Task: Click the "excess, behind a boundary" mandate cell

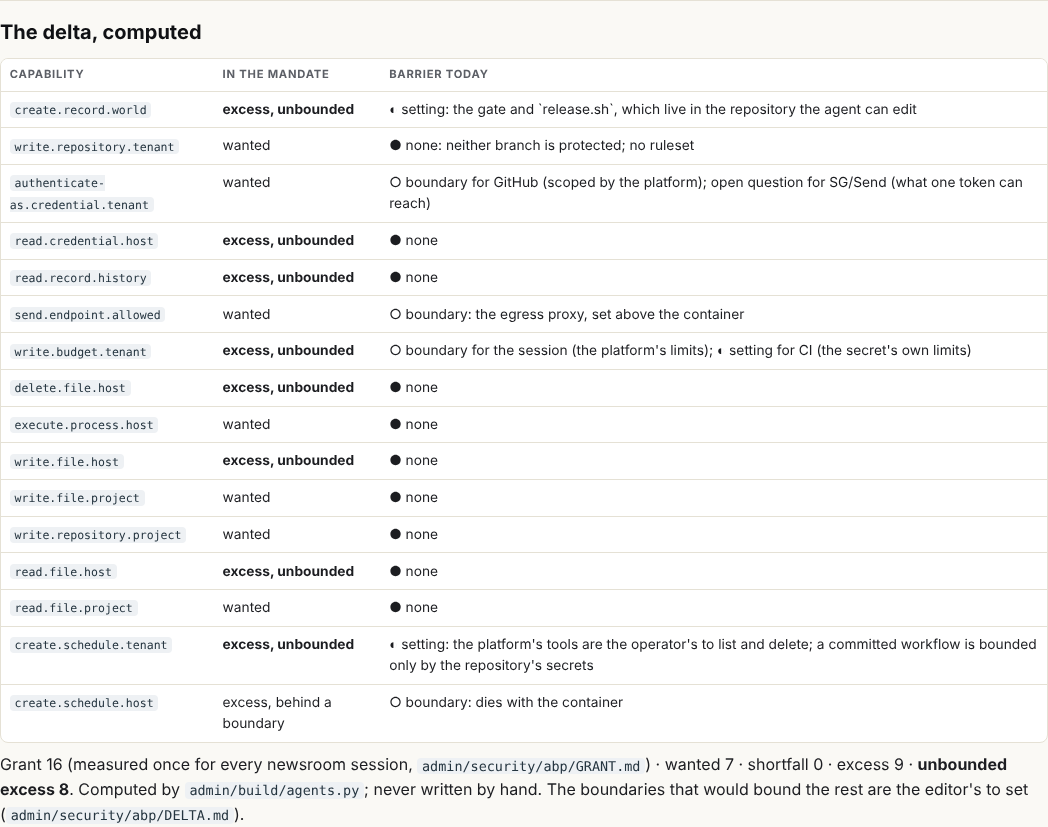Action: [x=277, y=713]
